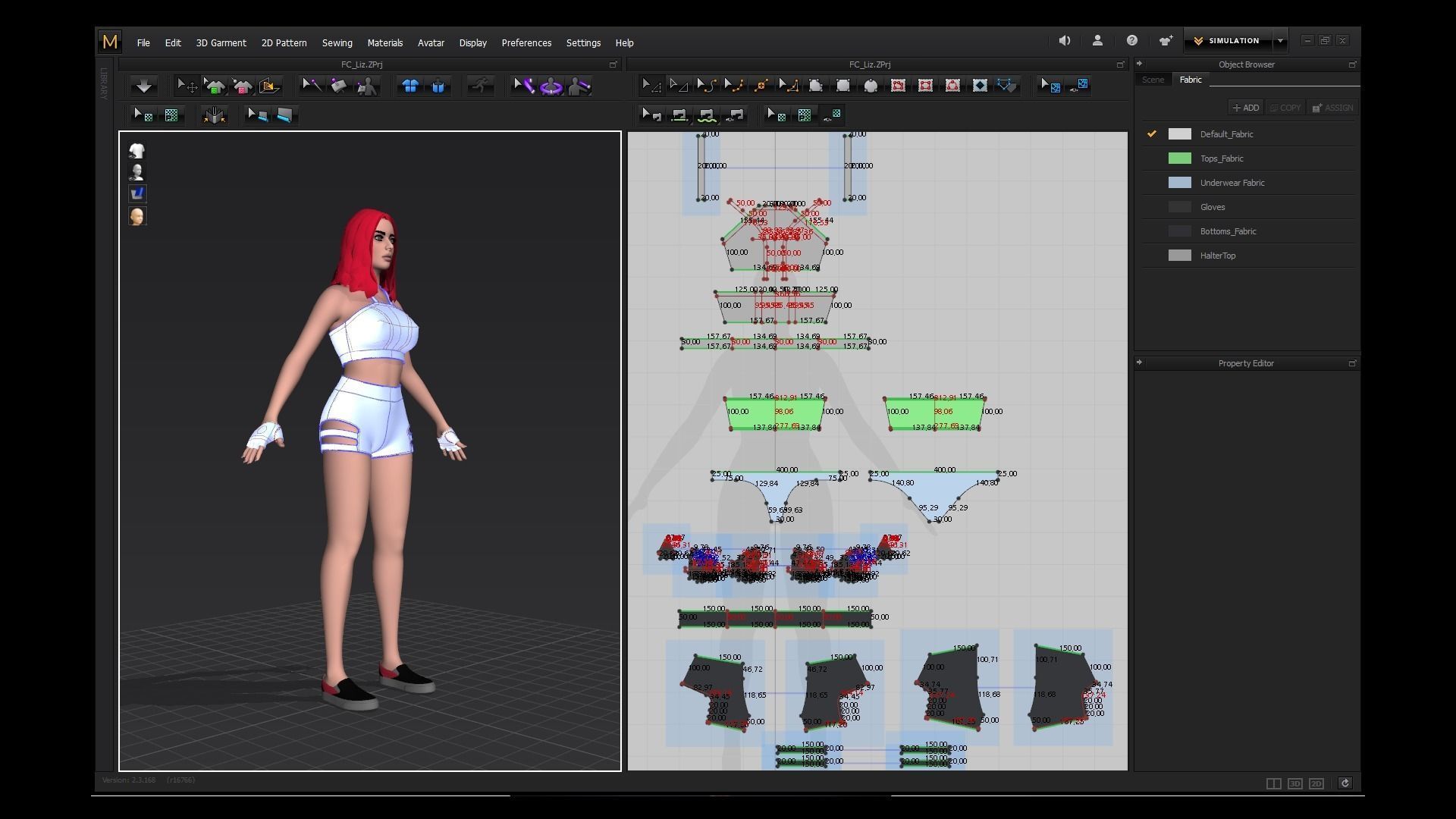Open the File menu
1456x819 pixels.
(x=143, y=43)
